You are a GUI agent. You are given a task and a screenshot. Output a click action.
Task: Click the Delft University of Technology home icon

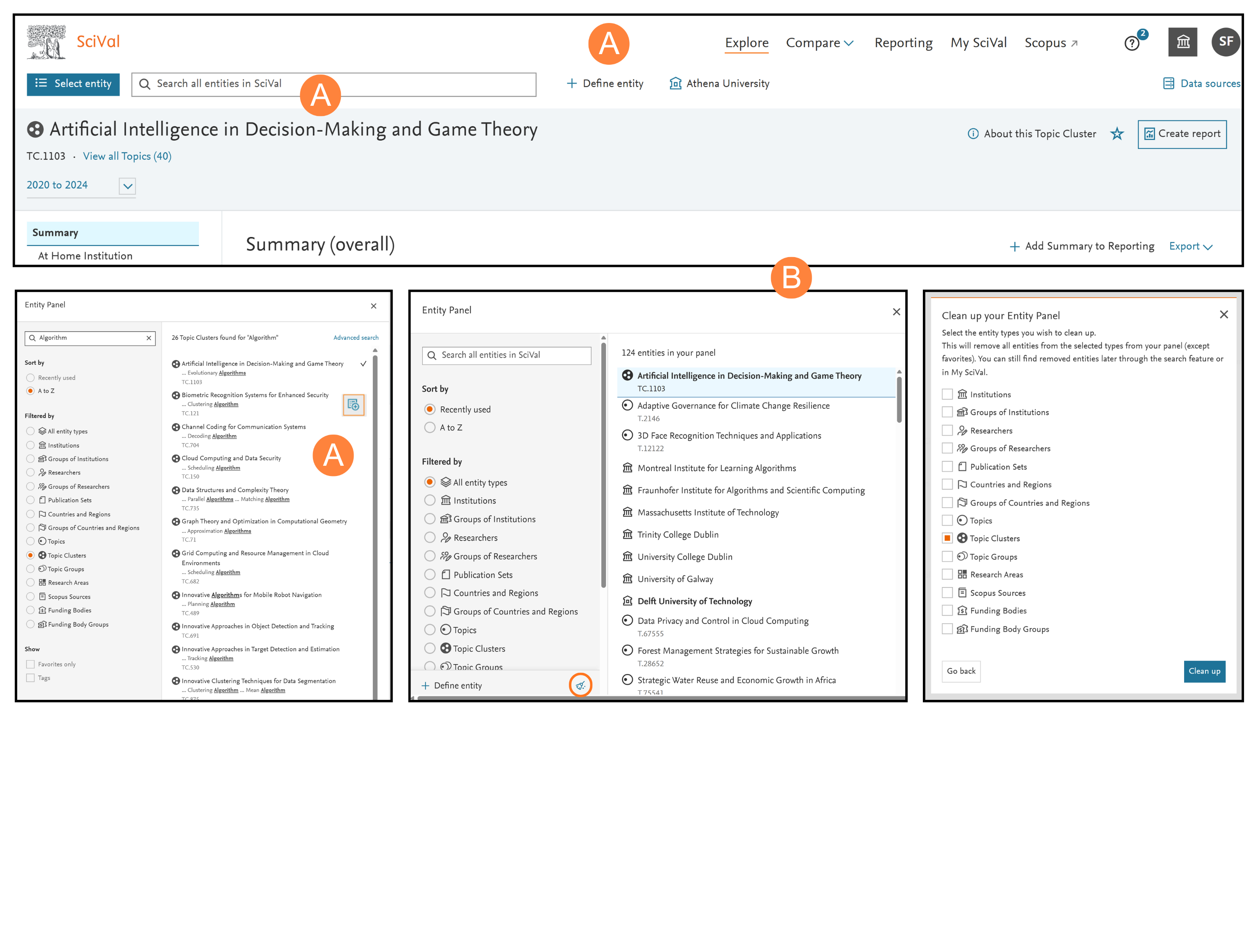(x=627, y=601)
